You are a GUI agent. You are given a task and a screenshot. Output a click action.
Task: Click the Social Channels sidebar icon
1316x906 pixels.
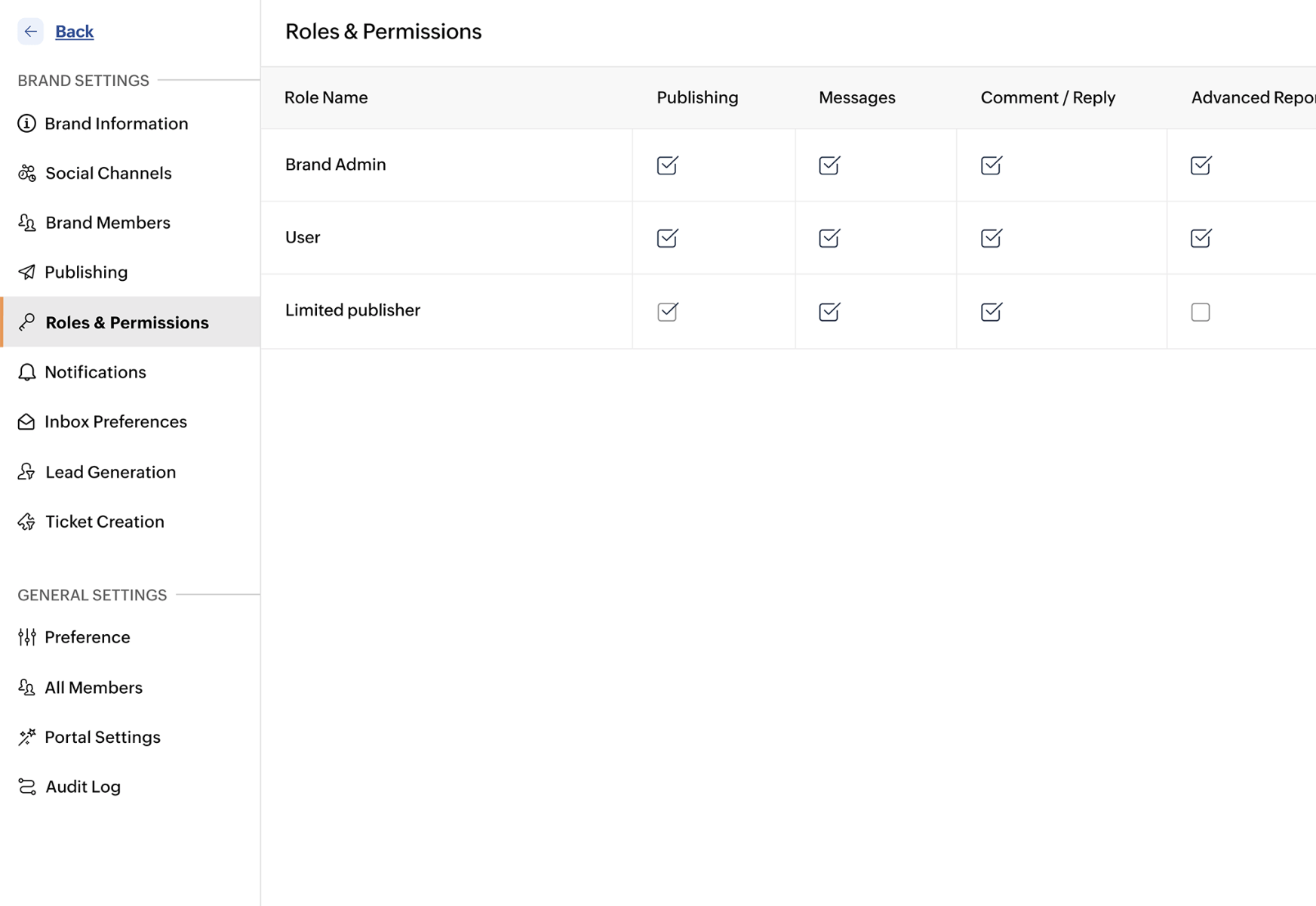pos(27,174)
